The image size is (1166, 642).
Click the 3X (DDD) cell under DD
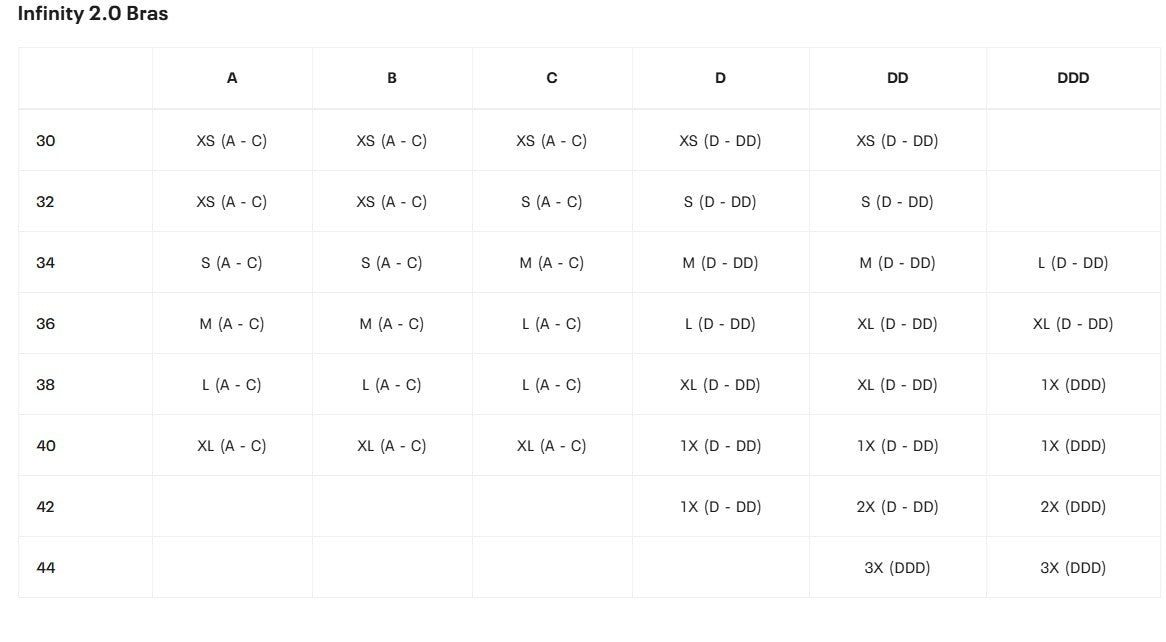click(x=898, y=568)
